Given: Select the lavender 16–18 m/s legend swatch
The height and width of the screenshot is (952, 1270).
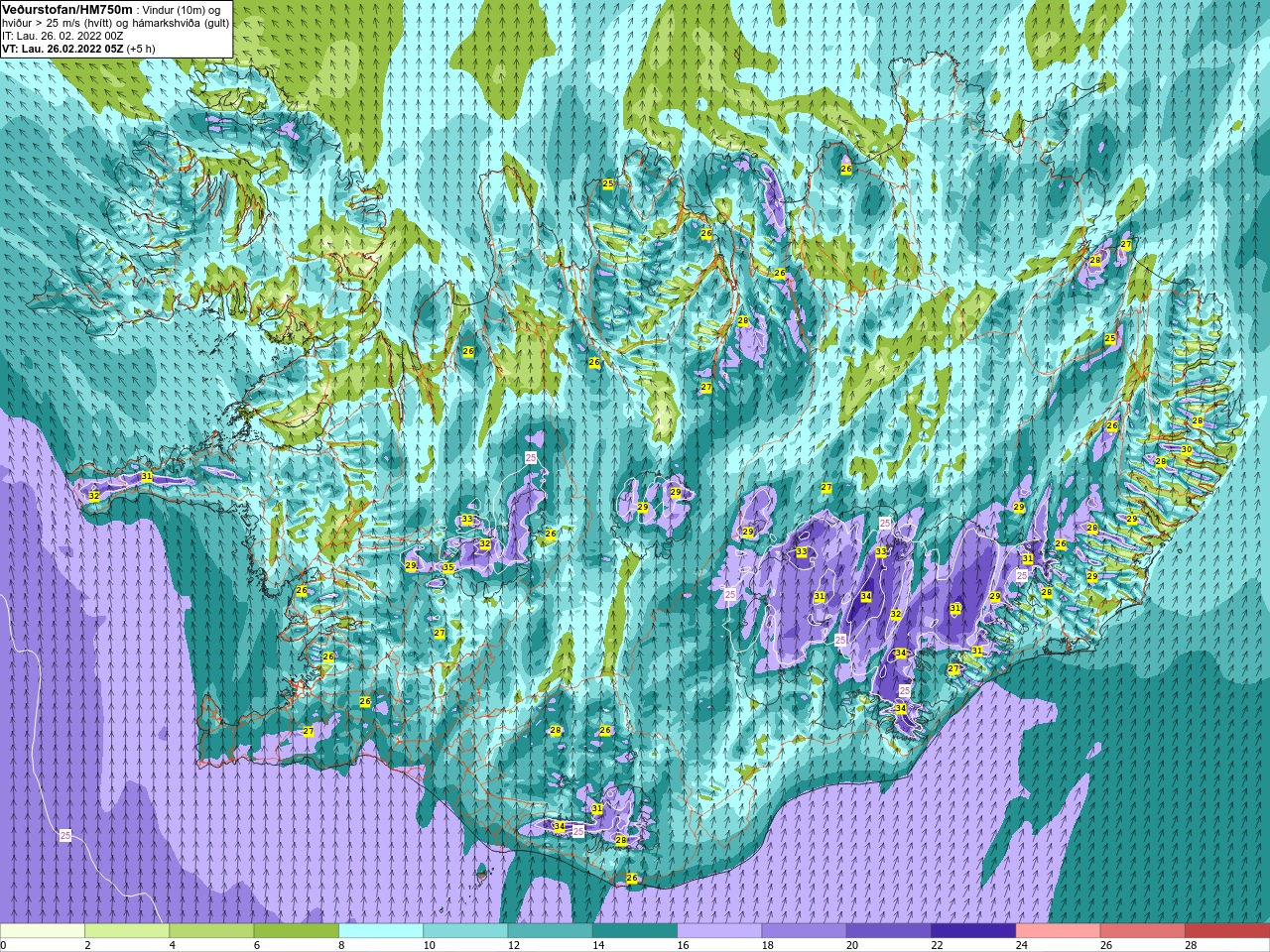Looking at the screenshot, I should click(x=719, y=931).
